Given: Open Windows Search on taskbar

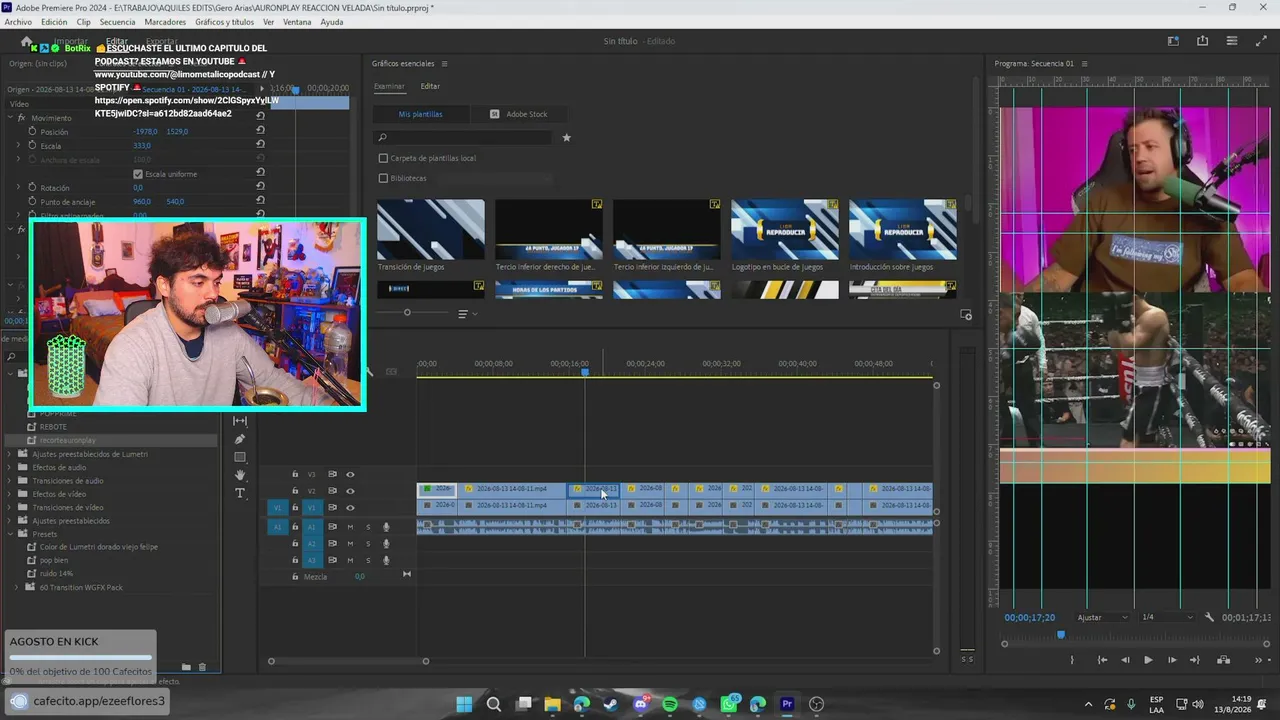Looking at the screenshot, I should (493, 704).
